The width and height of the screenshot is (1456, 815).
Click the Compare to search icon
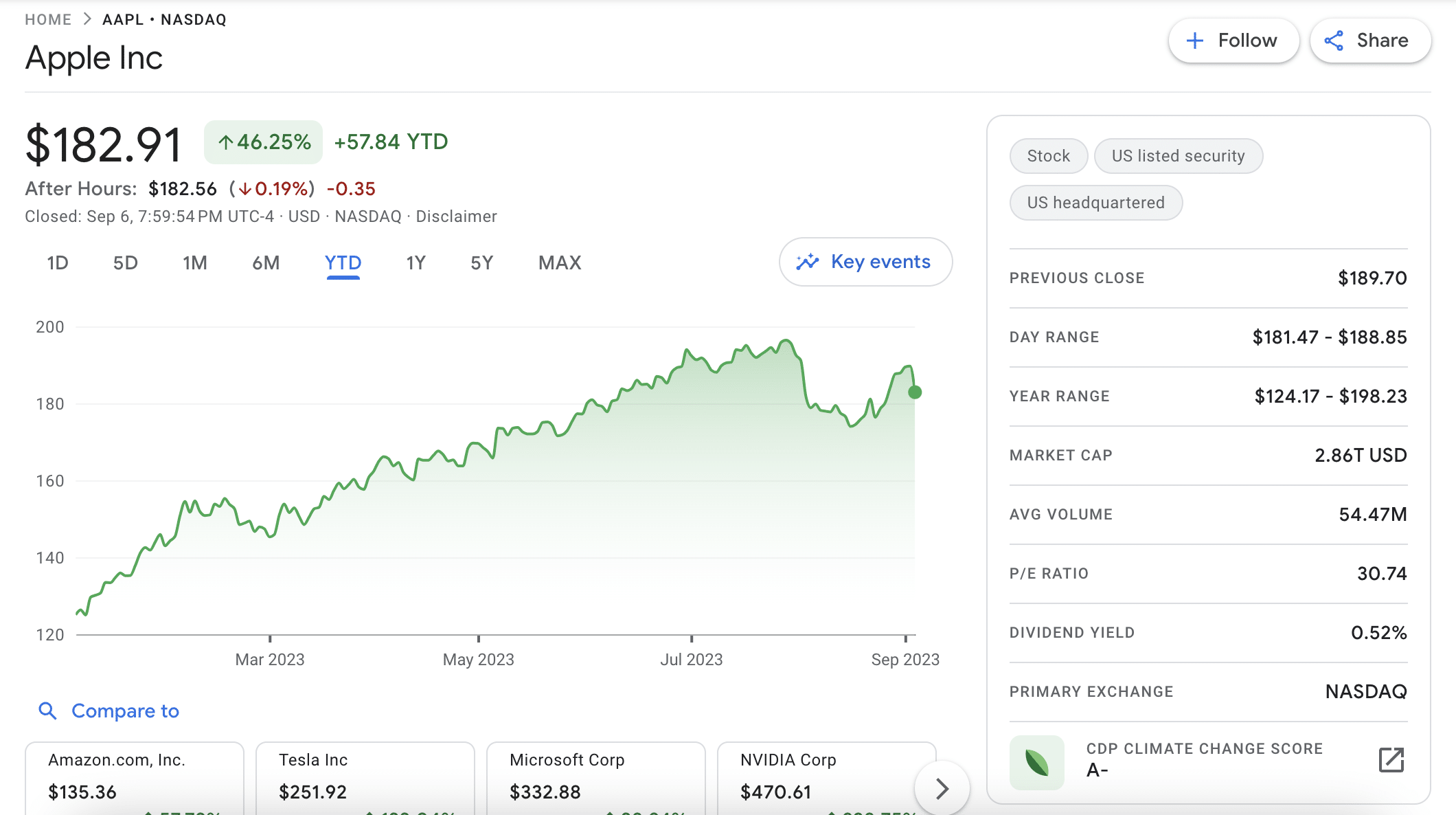click(47, 711)
